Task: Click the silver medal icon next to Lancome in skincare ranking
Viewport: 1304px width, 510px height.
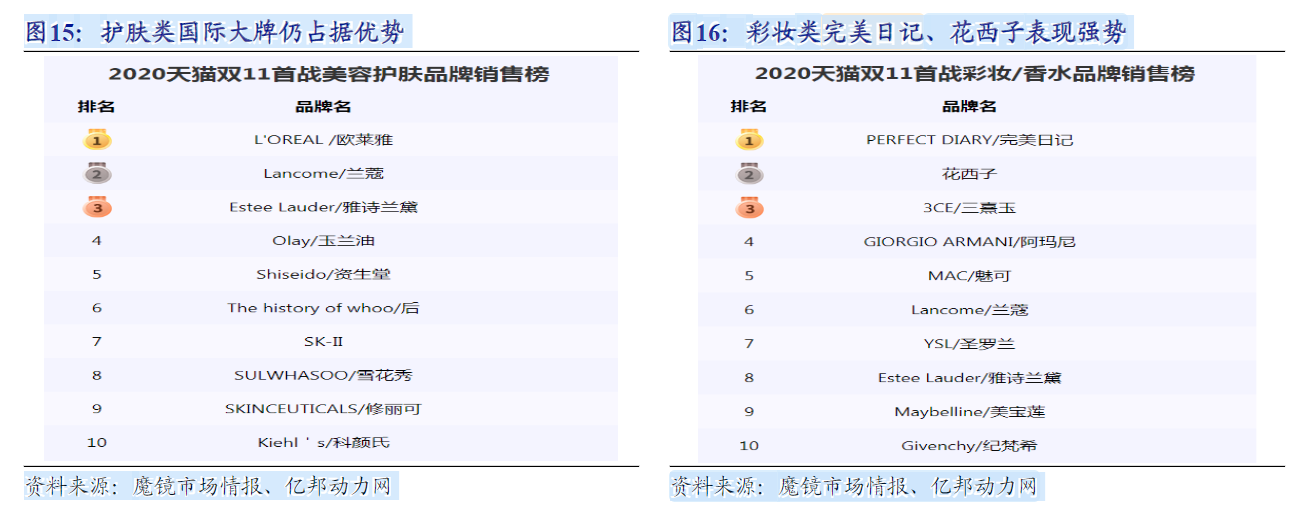Action: [x=97, y=174]
